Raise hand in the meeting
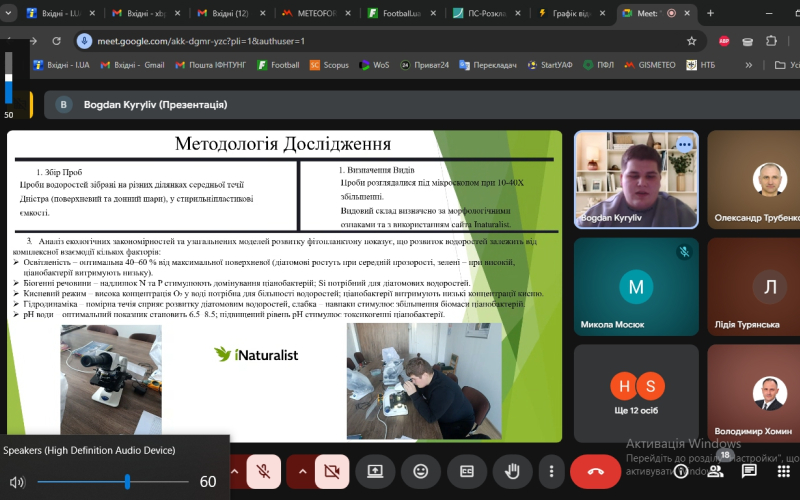The image size is (800, 500). point(513,470)
